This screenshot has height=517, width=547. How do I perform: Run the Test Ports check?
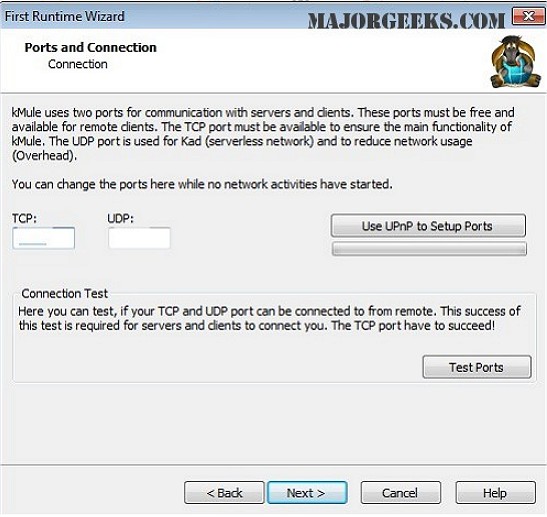point(477,367)
